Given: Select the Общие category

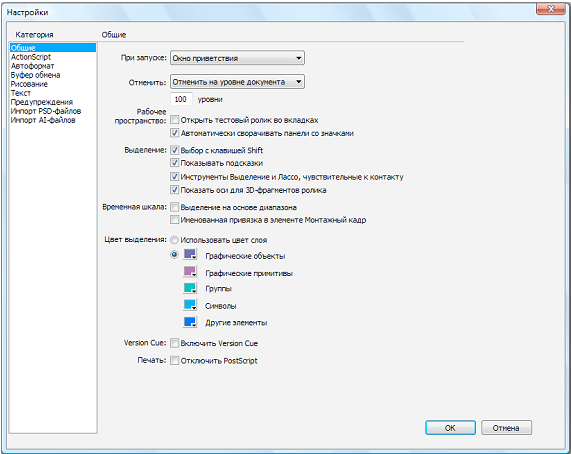Looking at the screenshot, I should click(53, 48).
